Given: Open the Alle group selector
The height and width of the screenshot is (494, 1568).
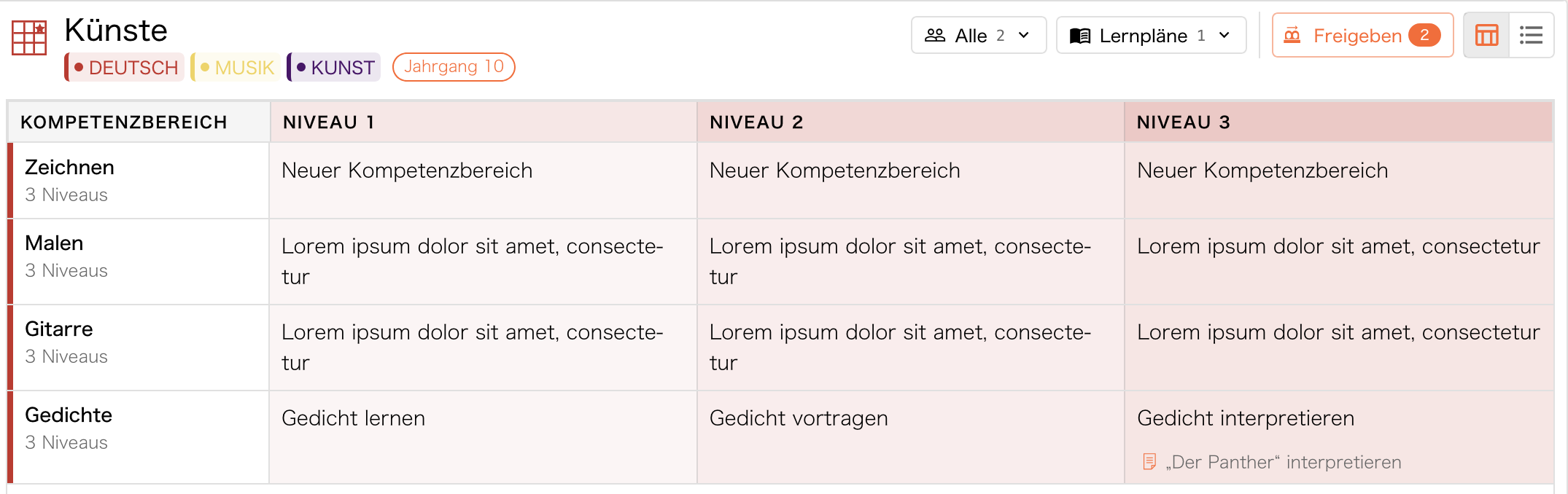Looking at the screenshot, I should coord(979,35).
